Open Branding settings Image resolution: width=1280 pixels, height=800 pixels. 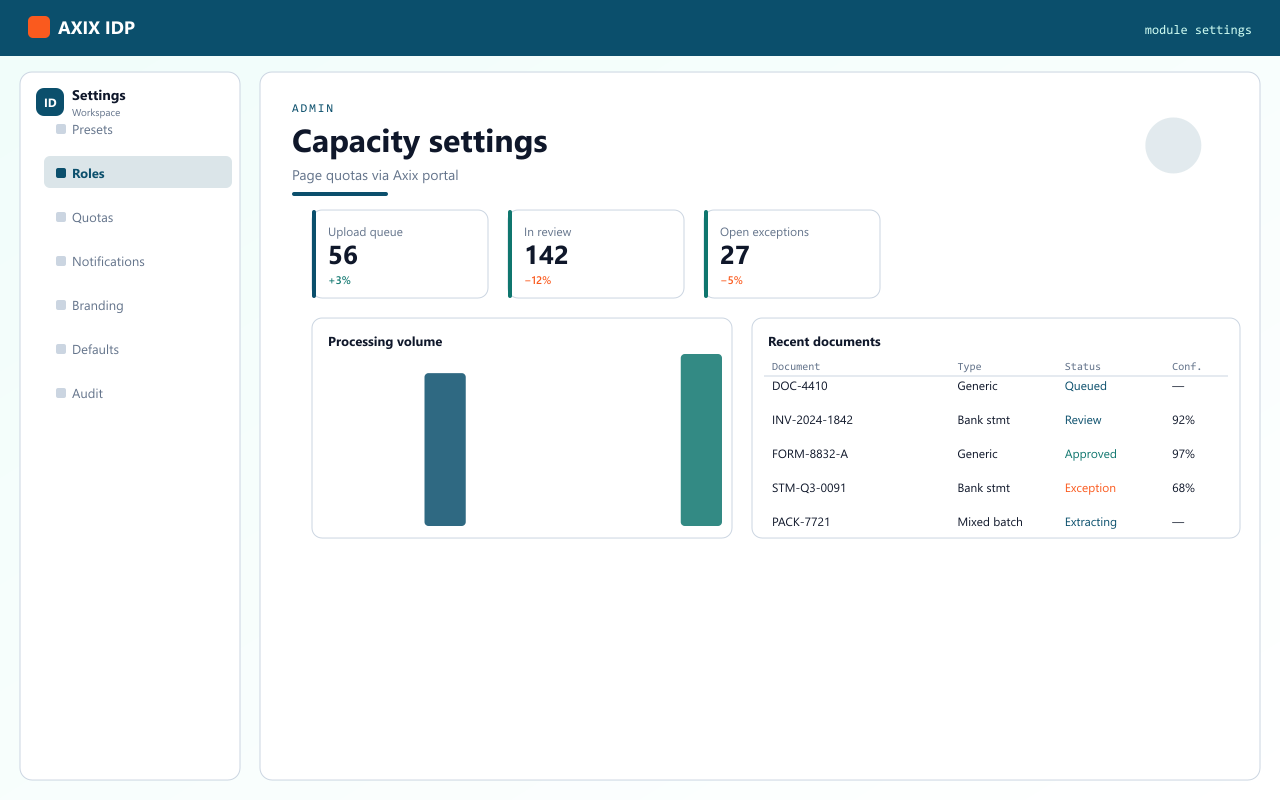(x=138, y=305)
